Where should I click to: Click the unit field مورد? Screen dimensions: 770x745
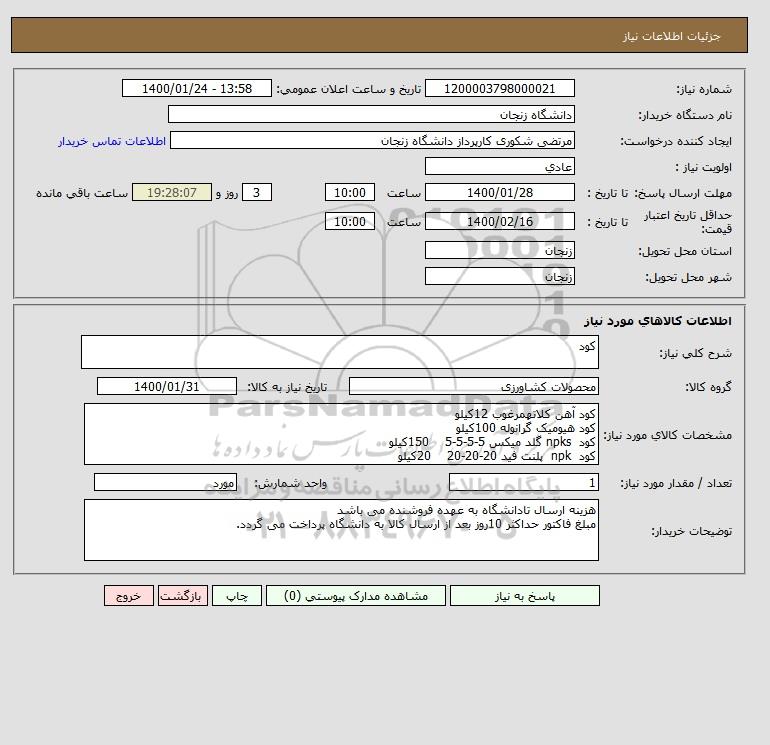click(x=165, y=483)
